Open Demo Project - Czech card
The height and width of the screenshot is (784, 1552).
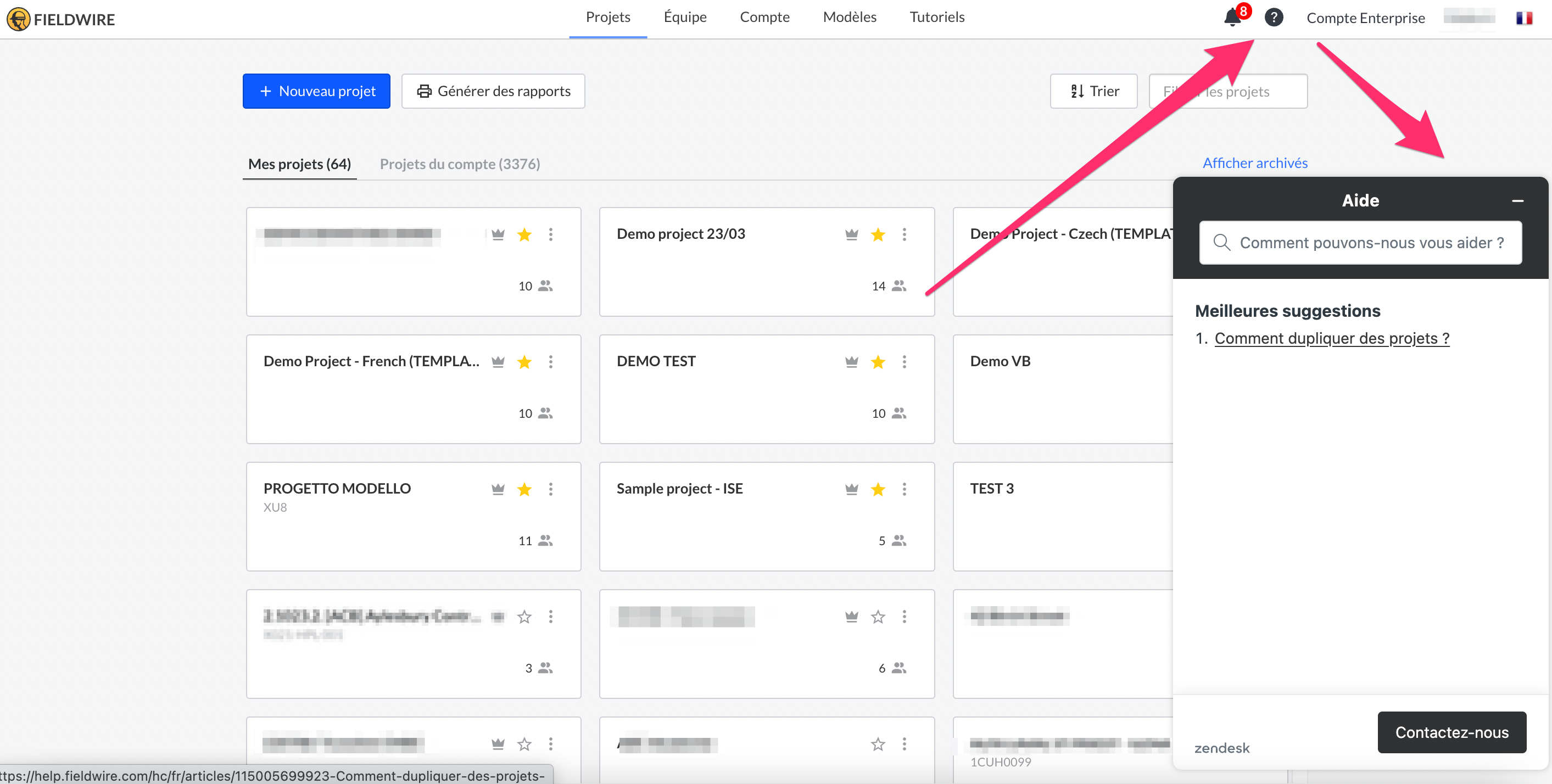tap(1063, 261)
